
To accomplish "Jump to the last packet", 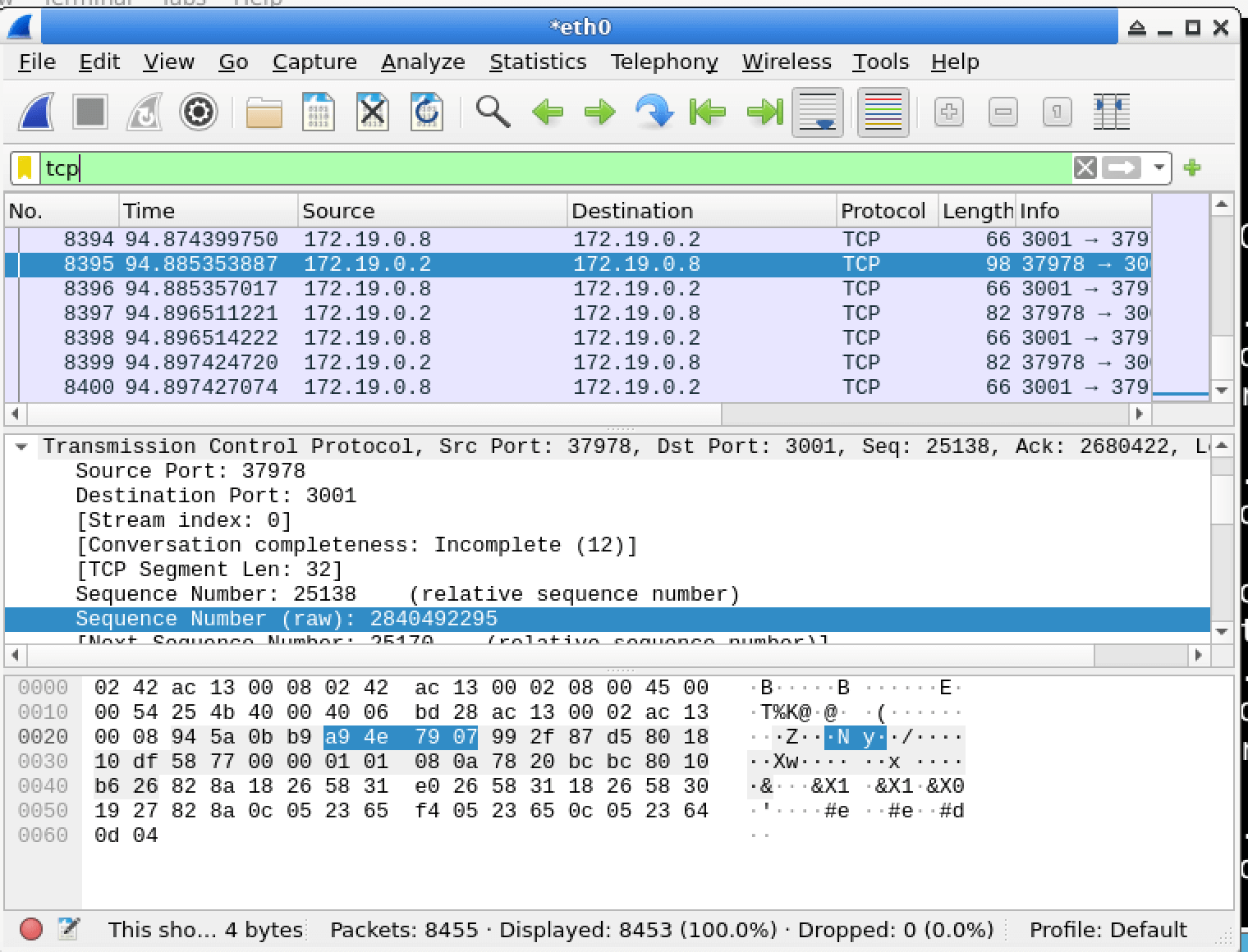I will click(x=764, y=112).
